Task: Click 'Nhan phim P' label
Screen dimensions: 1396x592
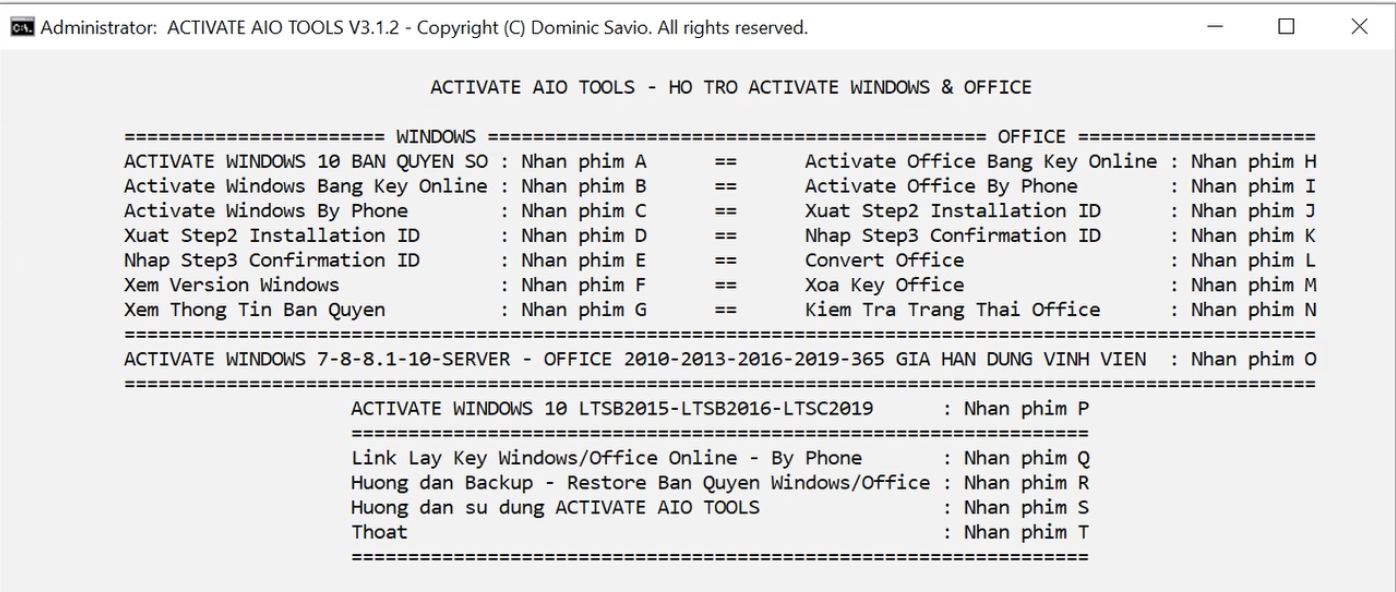Action: pos(1025,409)
